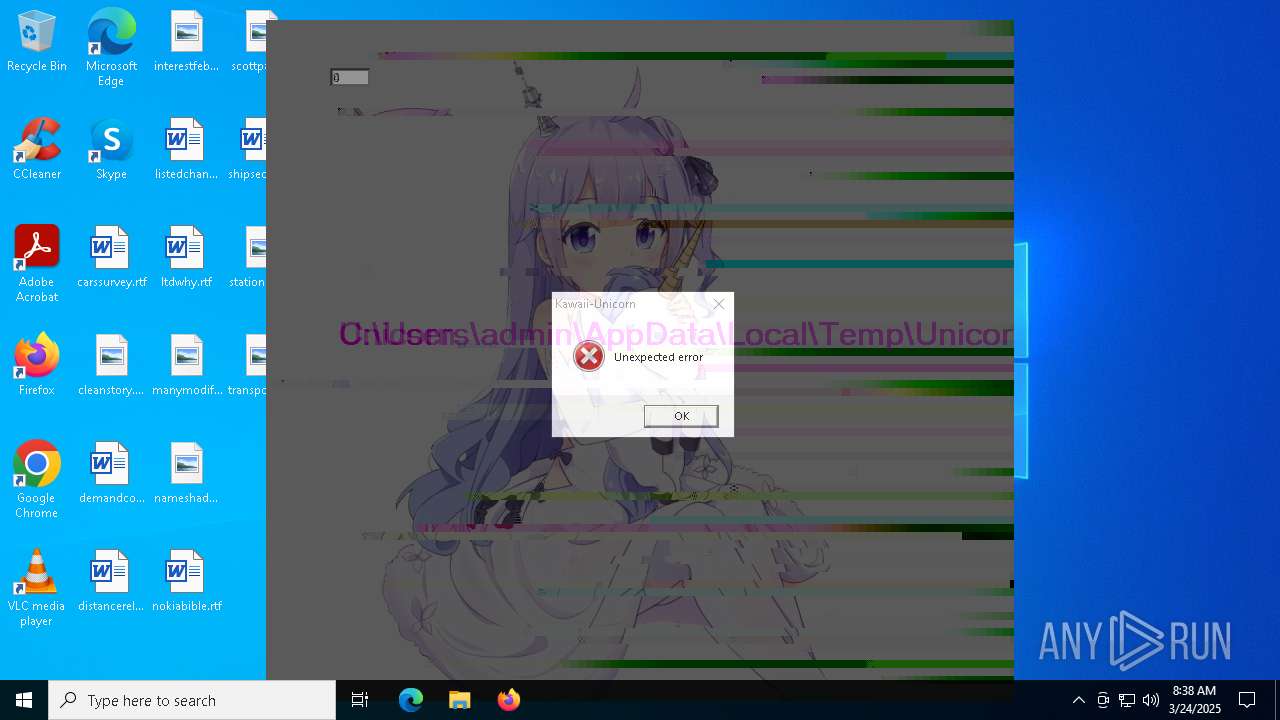Click the taskbar search box

[x=192, y=700]
